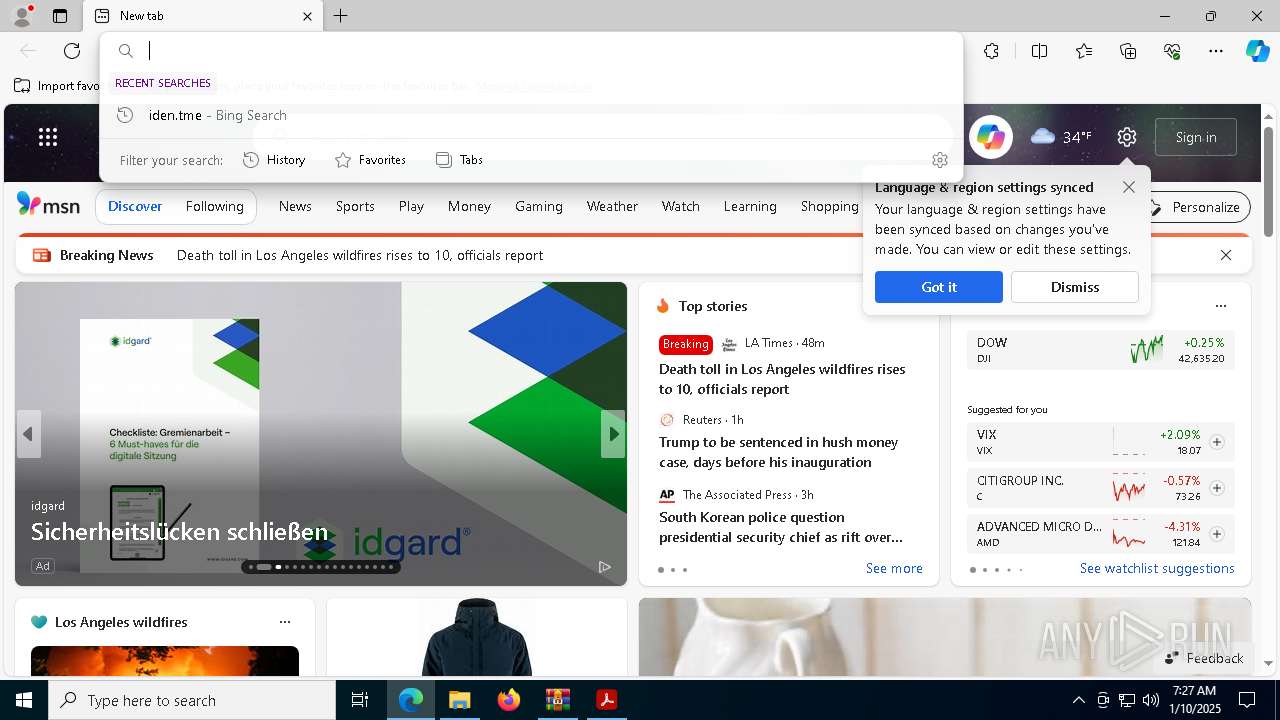Select the Discover tab
Viewport: 1280px width, 720px height.
click(x=135, y=207)
